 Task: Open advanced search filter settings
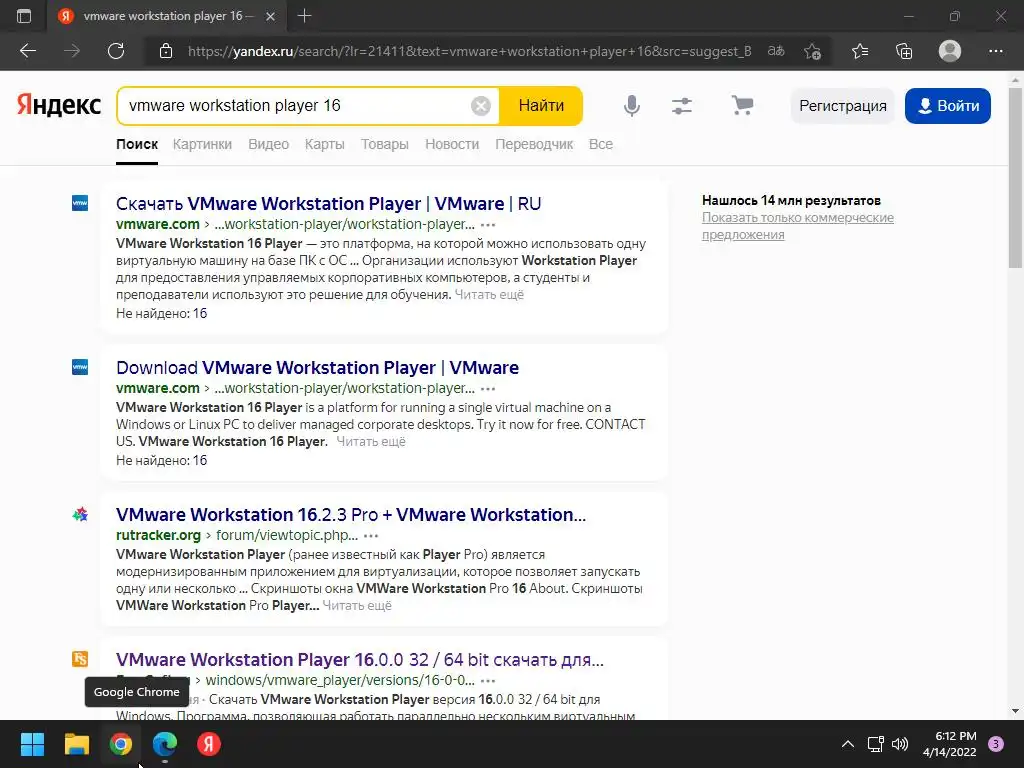(682, 106)
